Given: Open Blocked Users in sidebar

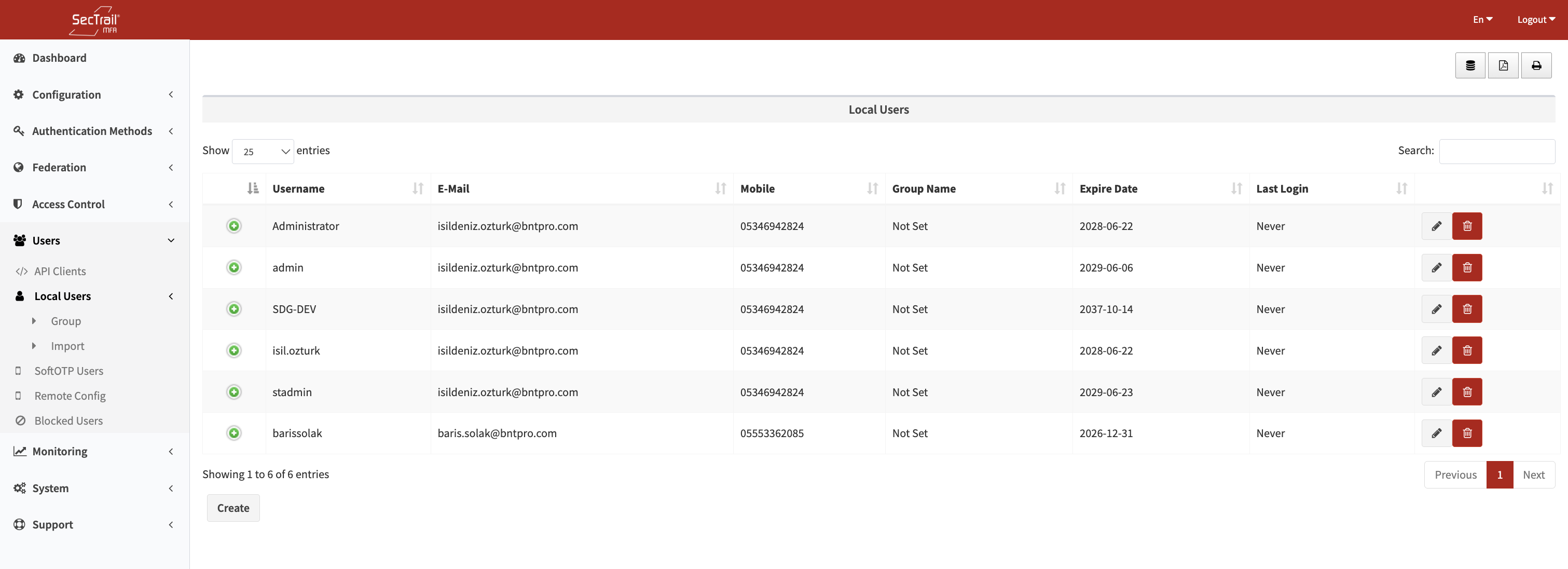Looking at the screenshot, I should point(68,421).
